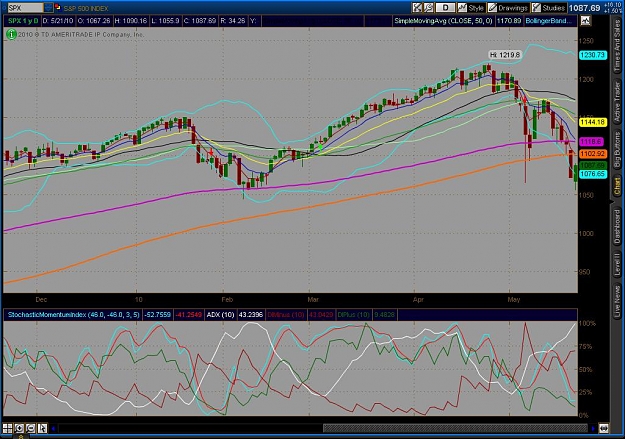Viewport: 625px width, 439px height.
Task: Open the Live News side tab
Action: 617,300
